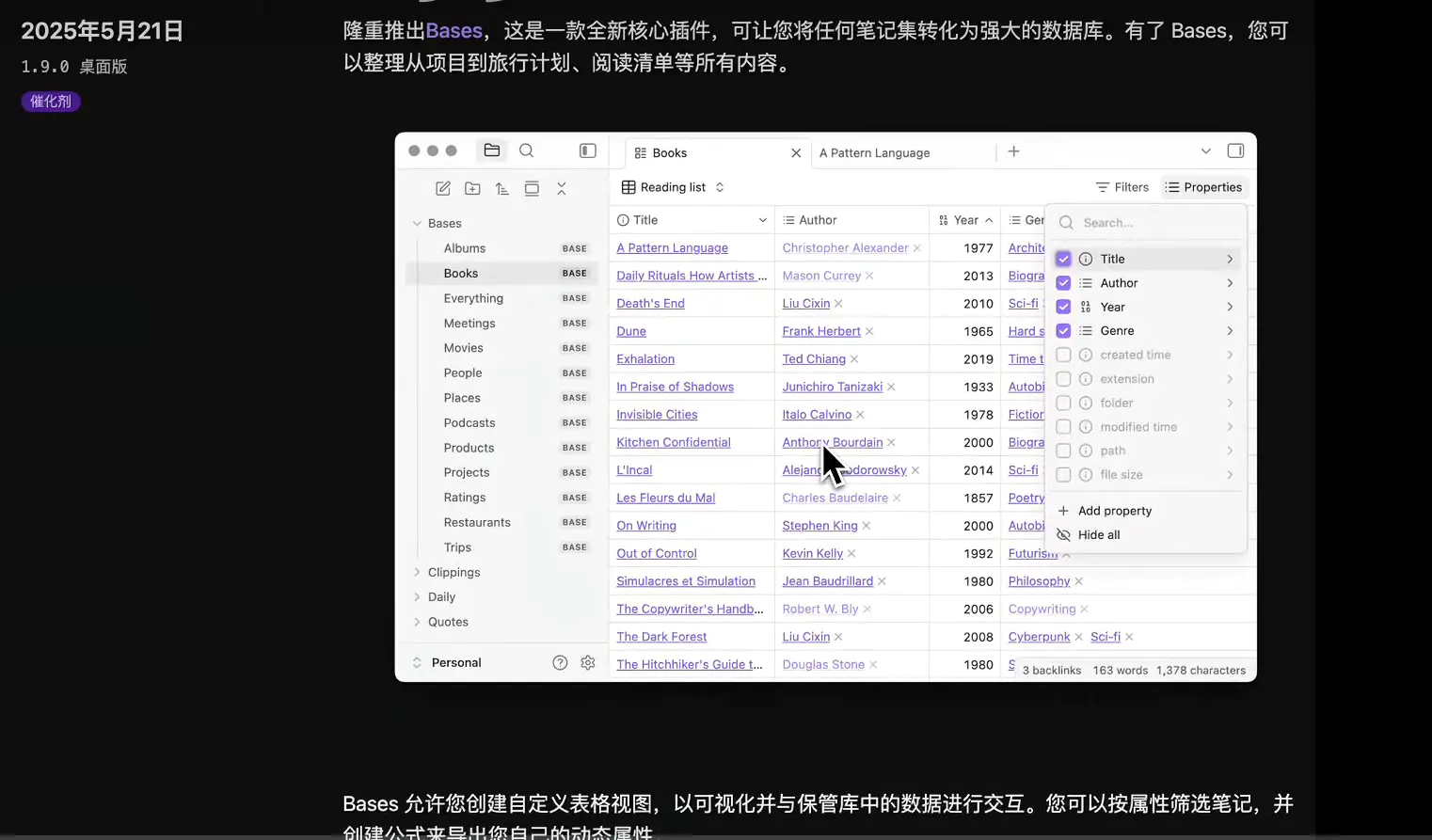Click the new folder icon in sidebar
The width and height of the screenshot is (1432, 840).
click(x=472, y=188)
